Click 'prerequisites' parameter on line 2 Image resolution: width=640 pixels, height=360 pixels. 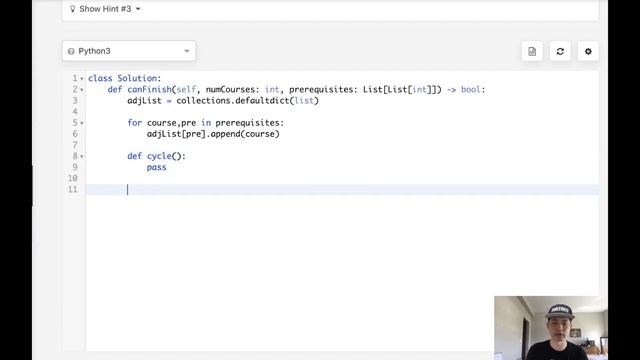point(321,89)
